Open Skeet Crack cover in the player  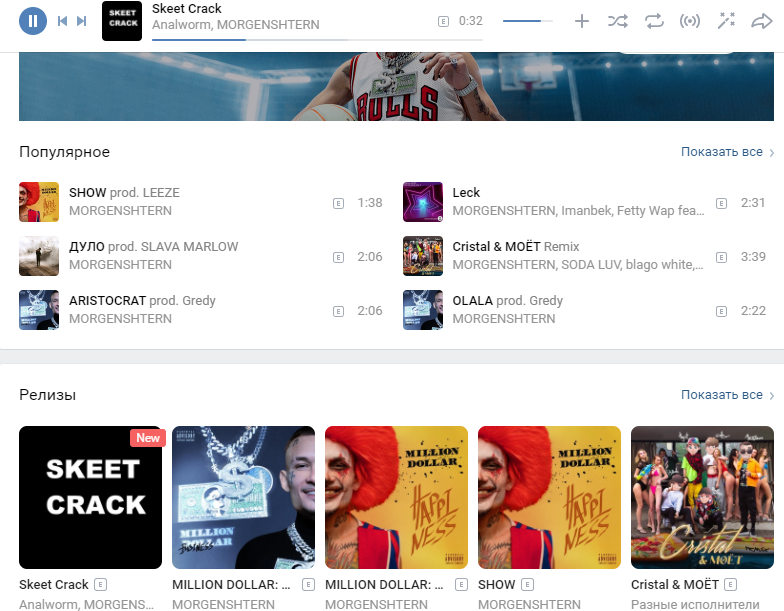coord(122,21)
